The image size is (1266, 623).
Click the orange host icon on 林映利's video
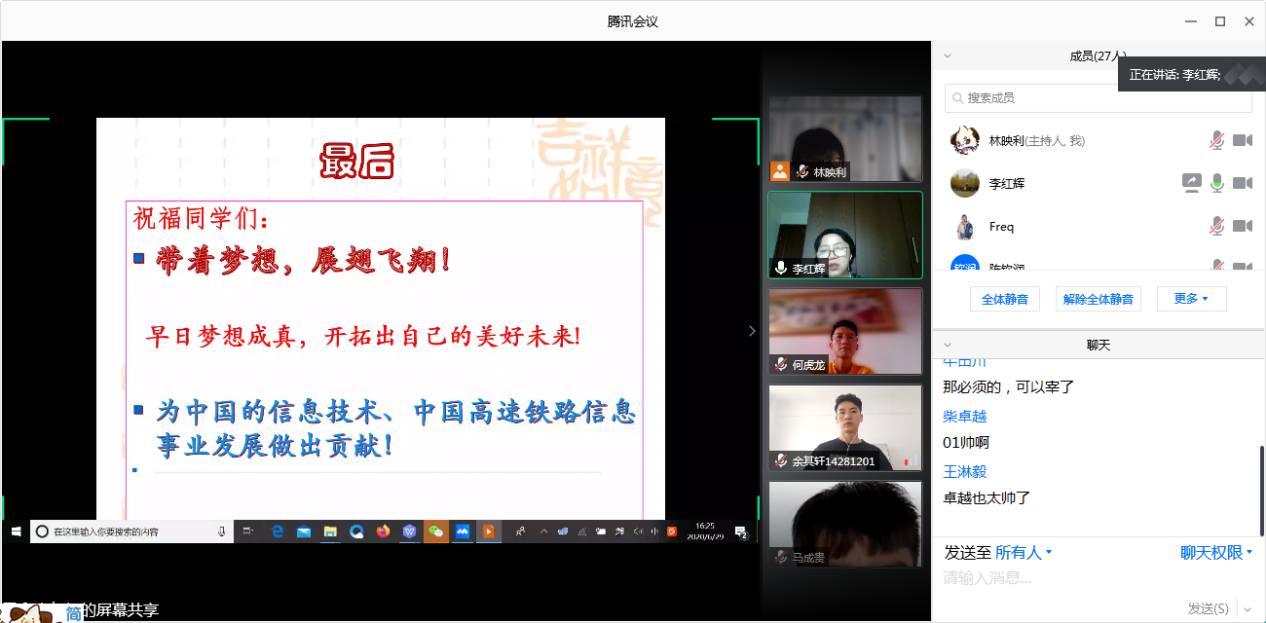coord(780,171)
